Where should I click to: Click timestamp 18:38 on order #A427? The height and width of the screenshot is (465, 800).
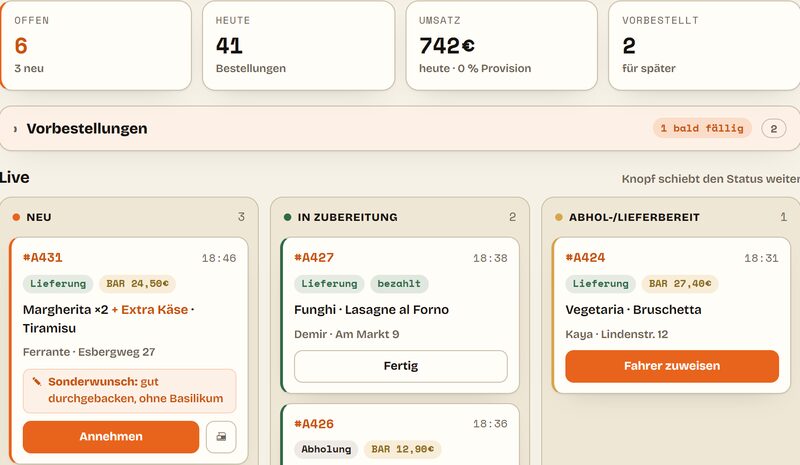point(490,258)
